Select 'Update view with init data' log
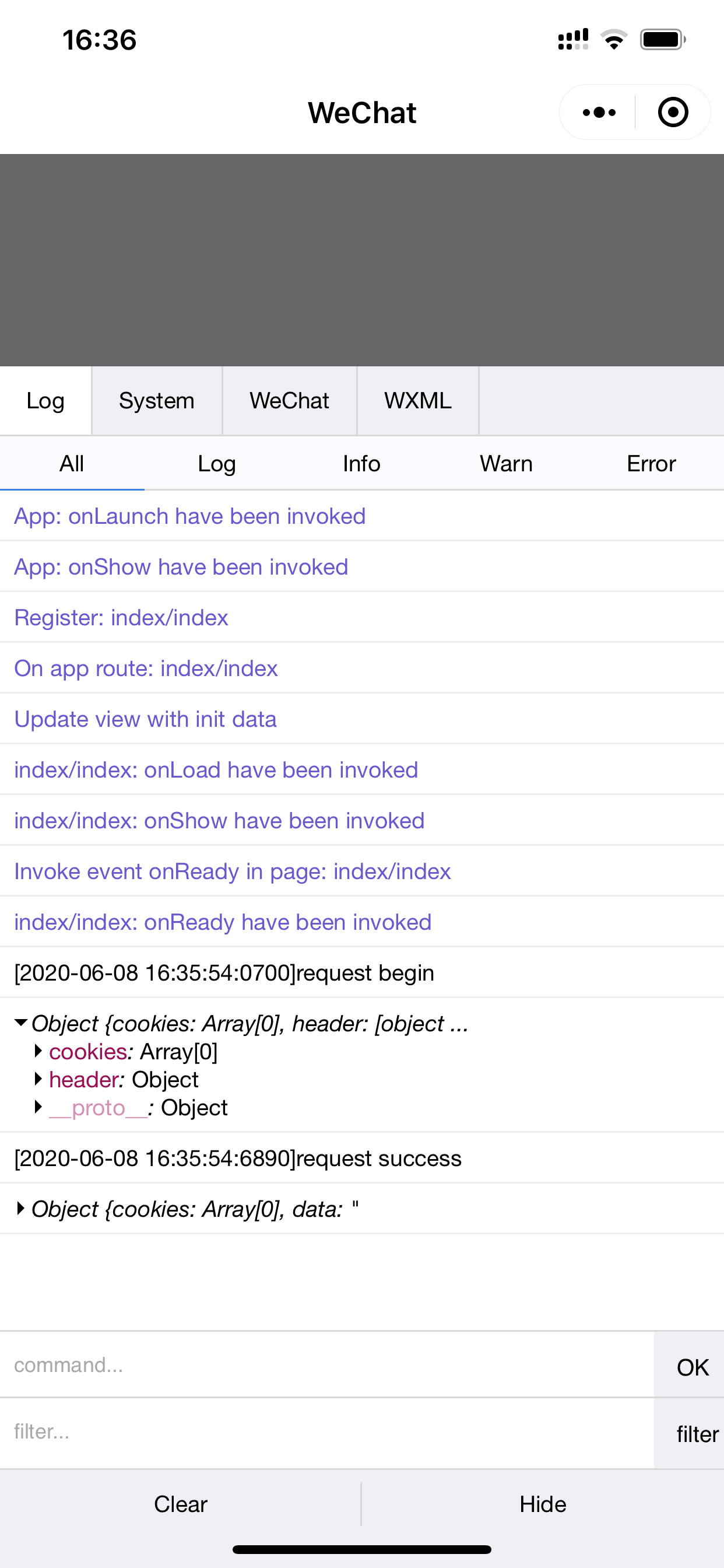 click(362, 719)
